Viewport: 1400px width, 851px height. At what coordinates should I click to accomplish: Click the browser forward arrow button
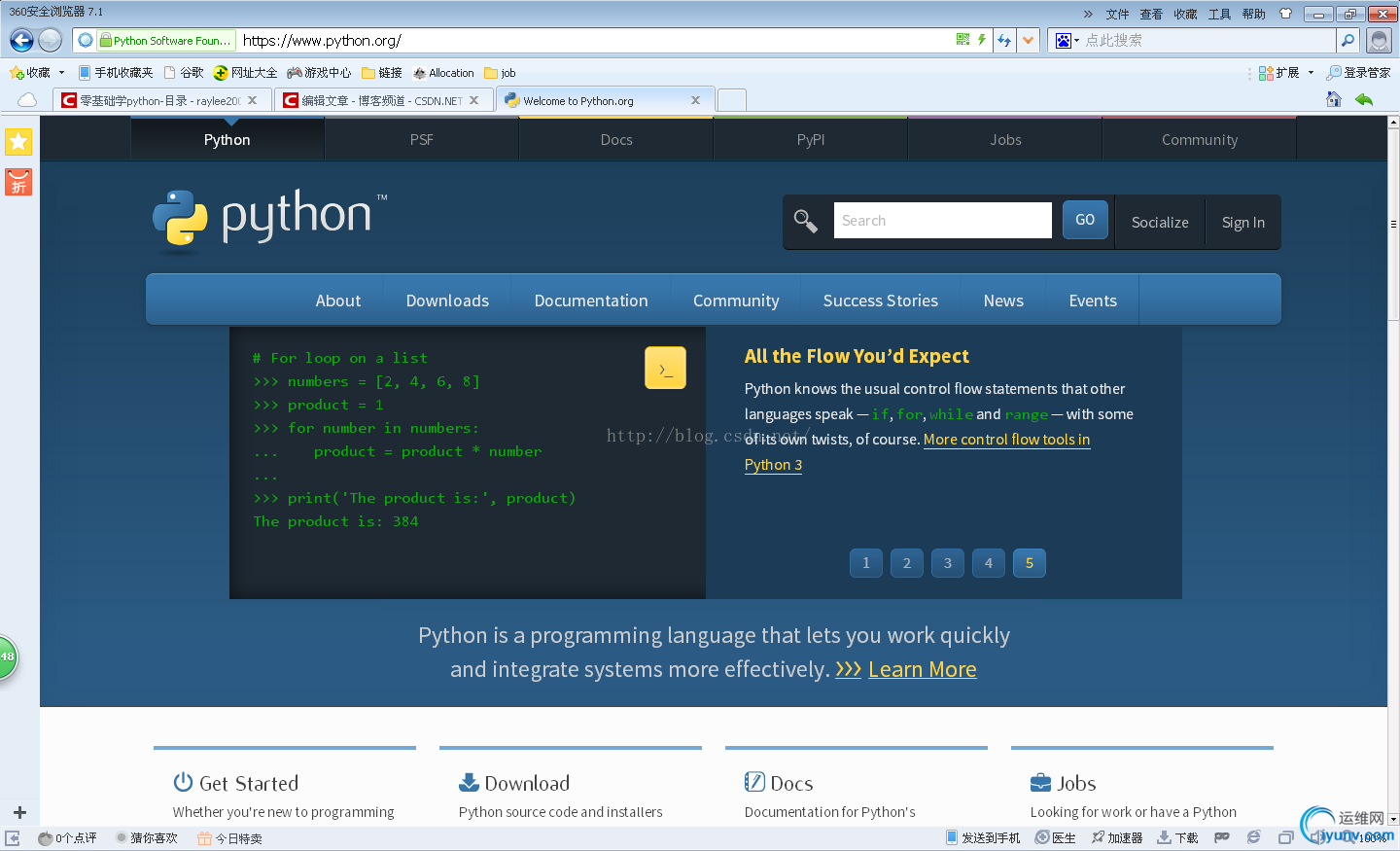51,40
